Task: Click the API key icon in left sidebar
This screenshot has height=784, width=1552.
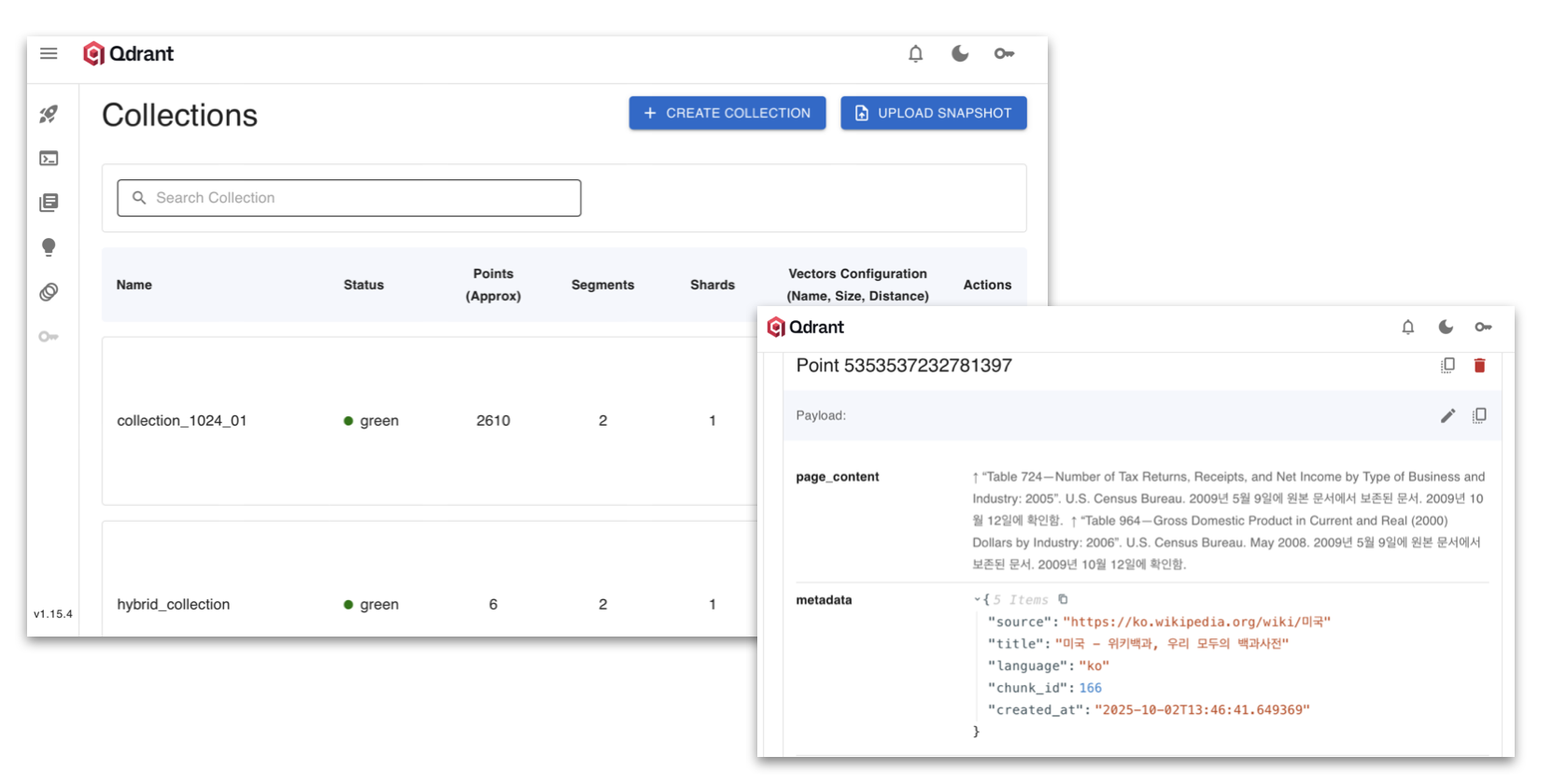Action: pyautogui.click(x=49, y=337)
